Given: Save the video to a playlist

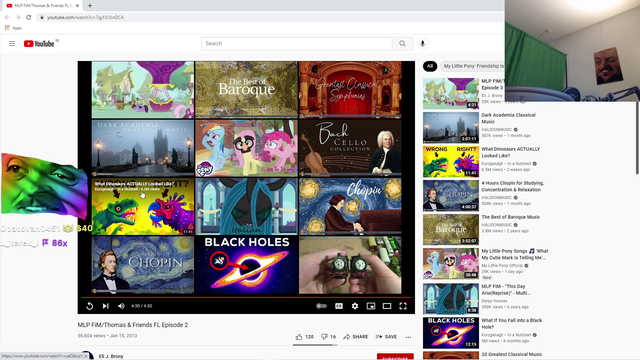Looking at the screenshot, I should tap(386, 337).
